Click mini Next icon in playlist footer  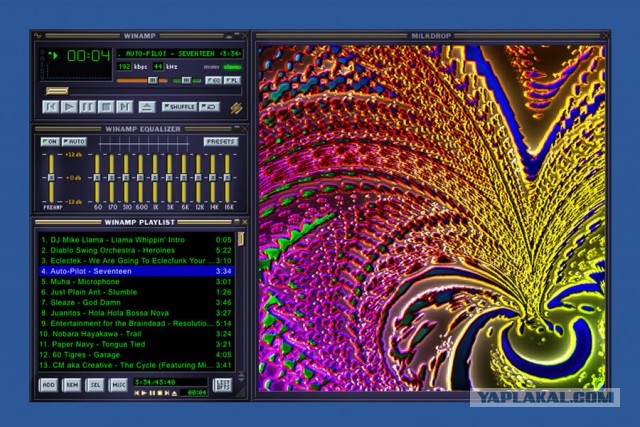(167, 393)
